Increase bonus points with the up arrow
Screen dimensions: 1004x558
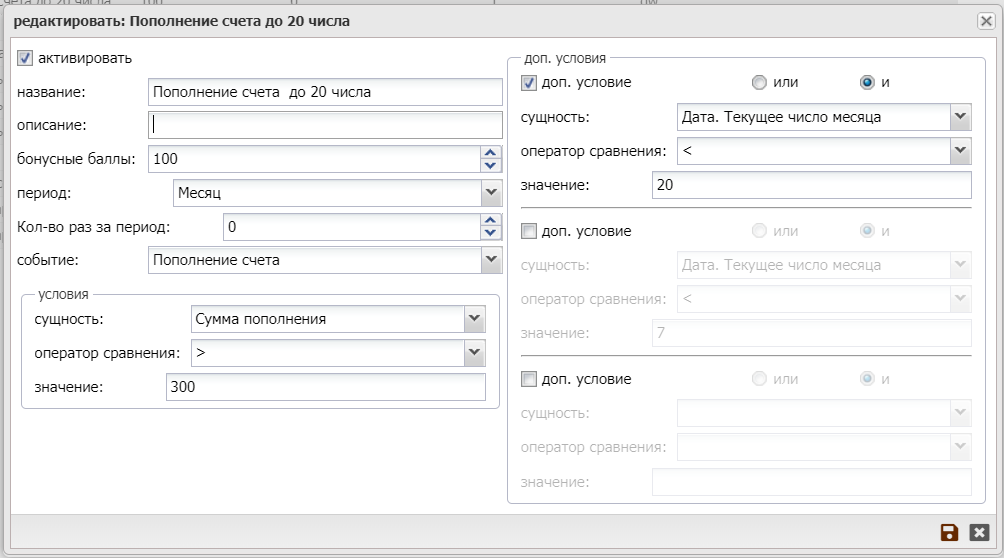(490, 153)
